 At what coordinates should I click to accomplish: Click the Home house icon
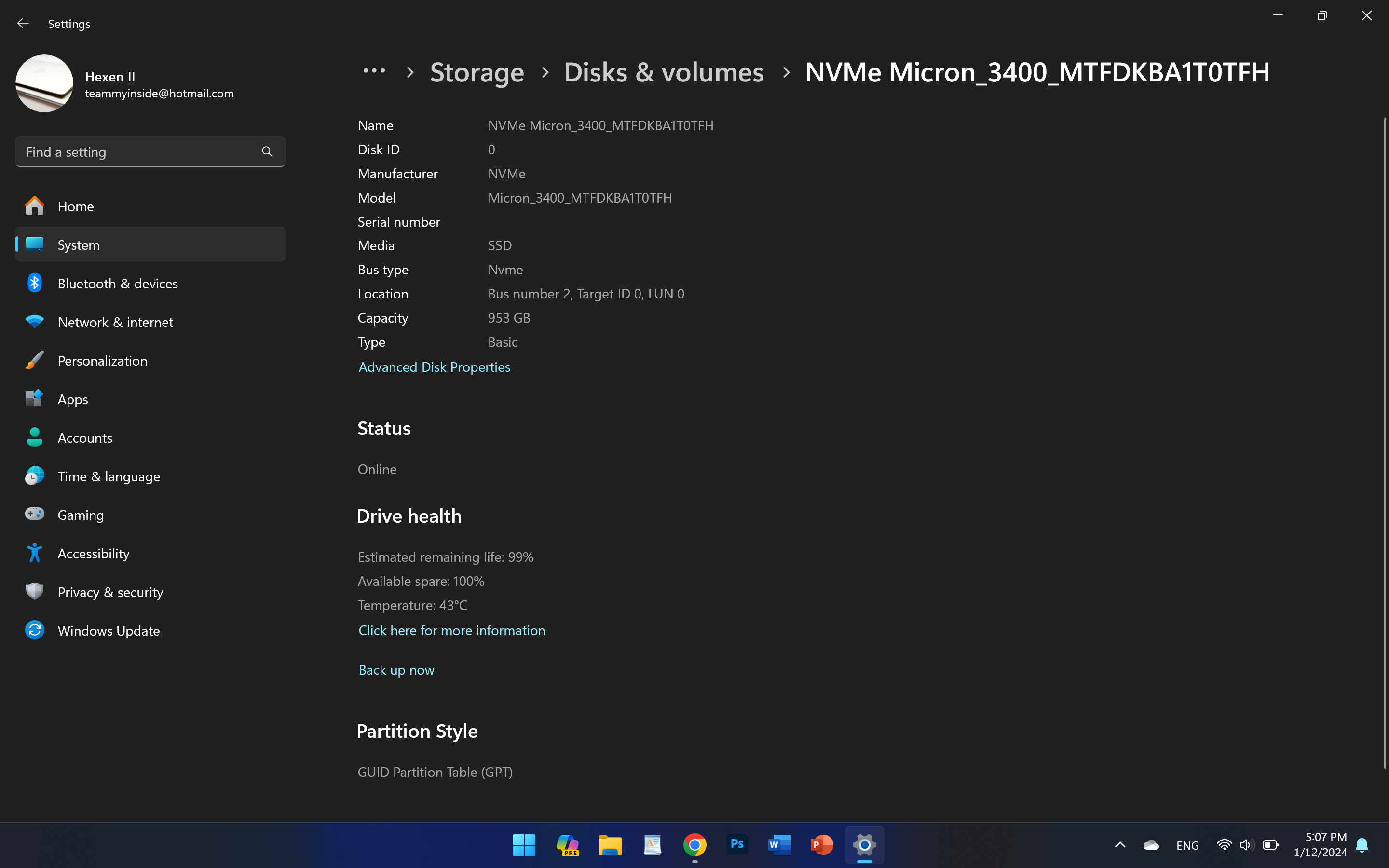click(34, 206)
